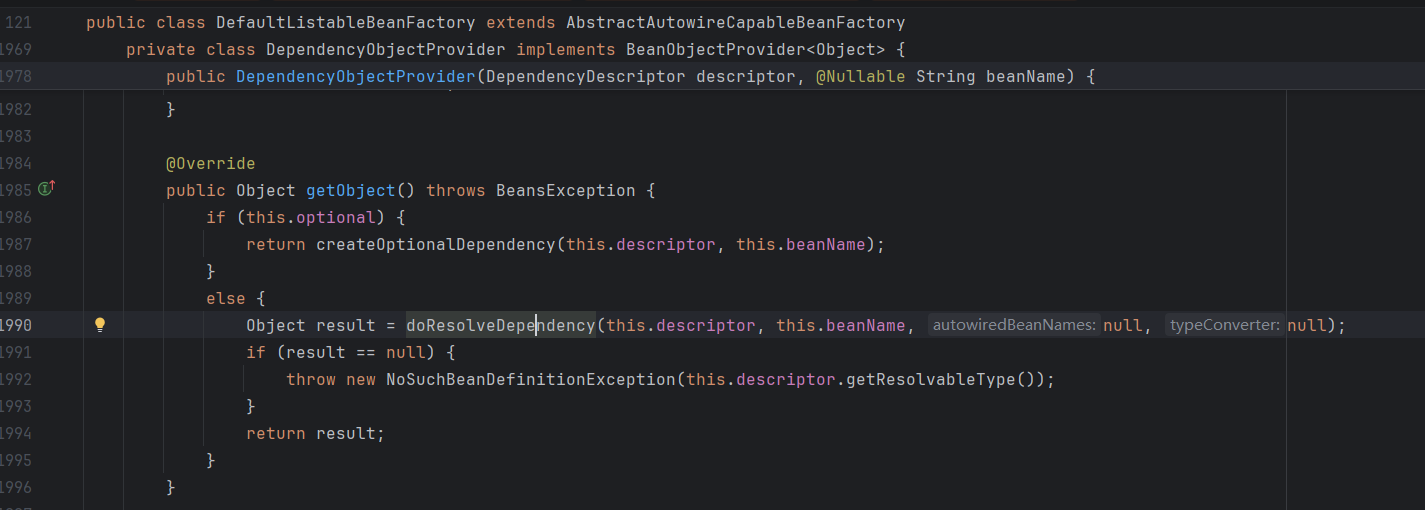Click line number 1990 in the gutter

(x=16, y=325)
